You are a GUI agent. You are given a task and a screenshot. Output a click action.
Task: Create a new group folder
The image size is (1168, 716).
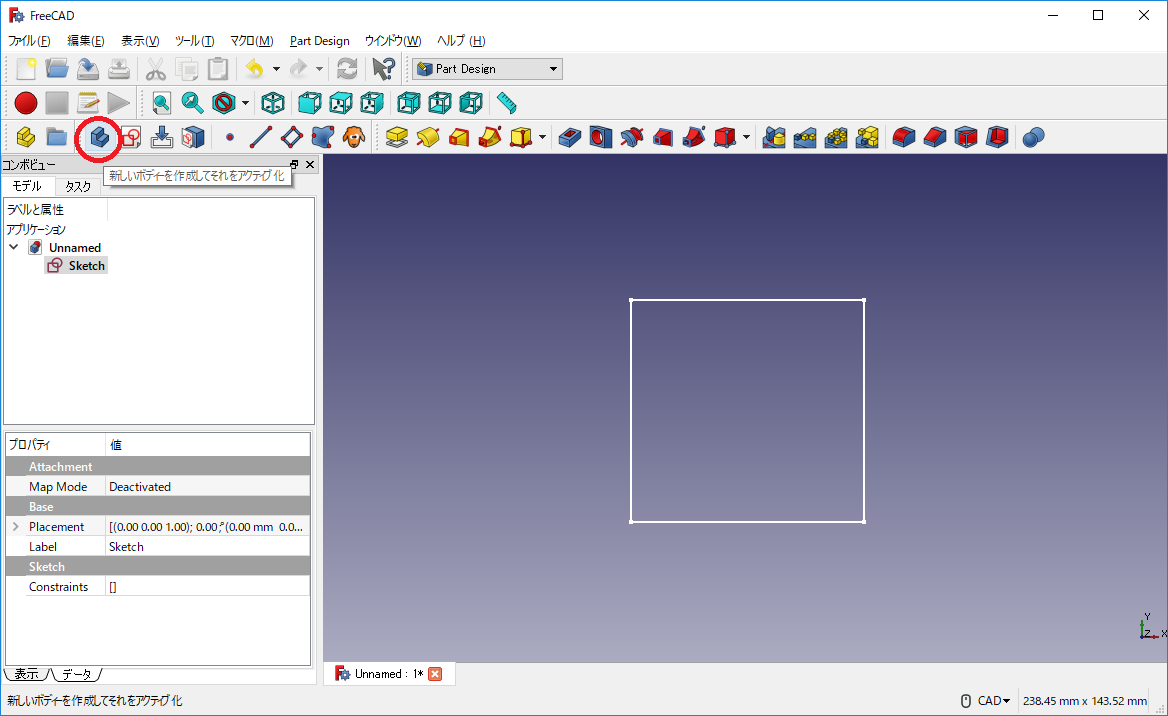(57, 137)
